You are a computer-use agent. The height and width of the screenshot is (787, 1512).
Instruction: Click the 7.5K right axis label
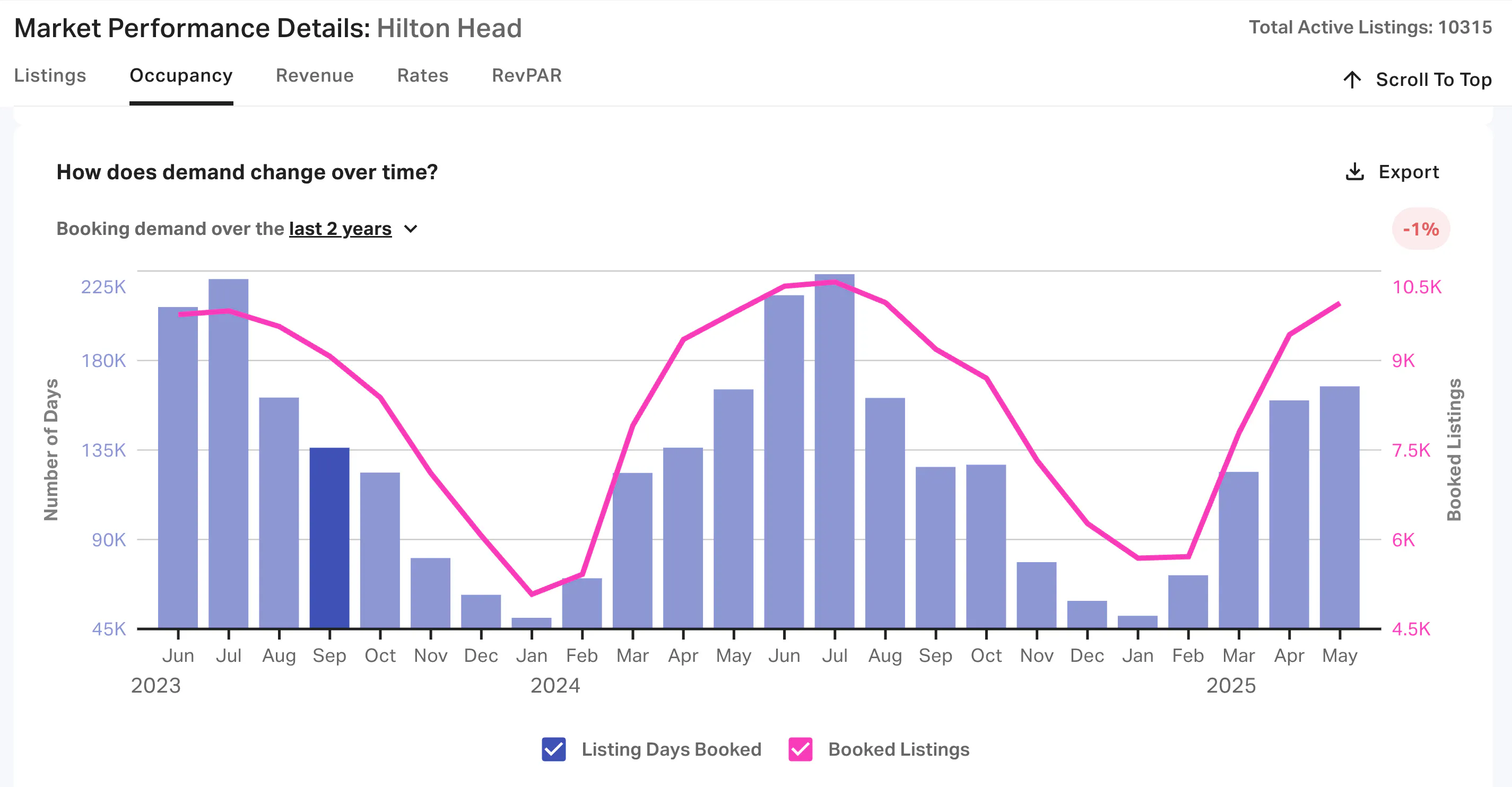click(x=1411, y=450)
